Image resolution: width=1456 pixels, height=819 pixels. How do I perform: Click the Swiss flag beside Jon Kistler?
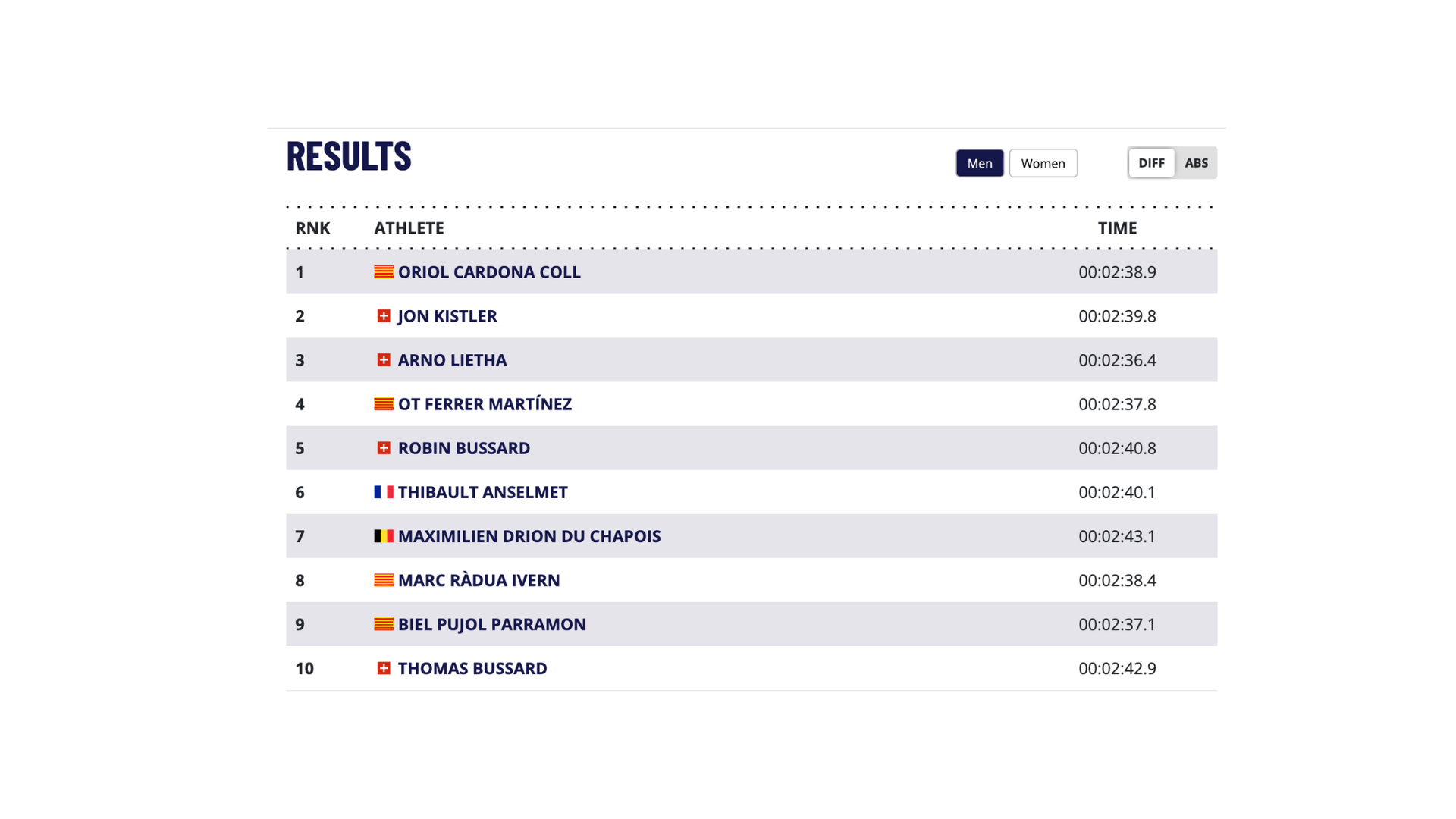click(x=384, y=316)
